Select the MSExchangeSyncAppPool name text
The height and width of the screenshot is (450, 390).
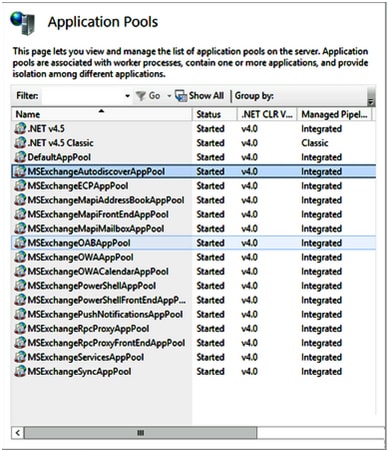[79, 371]
